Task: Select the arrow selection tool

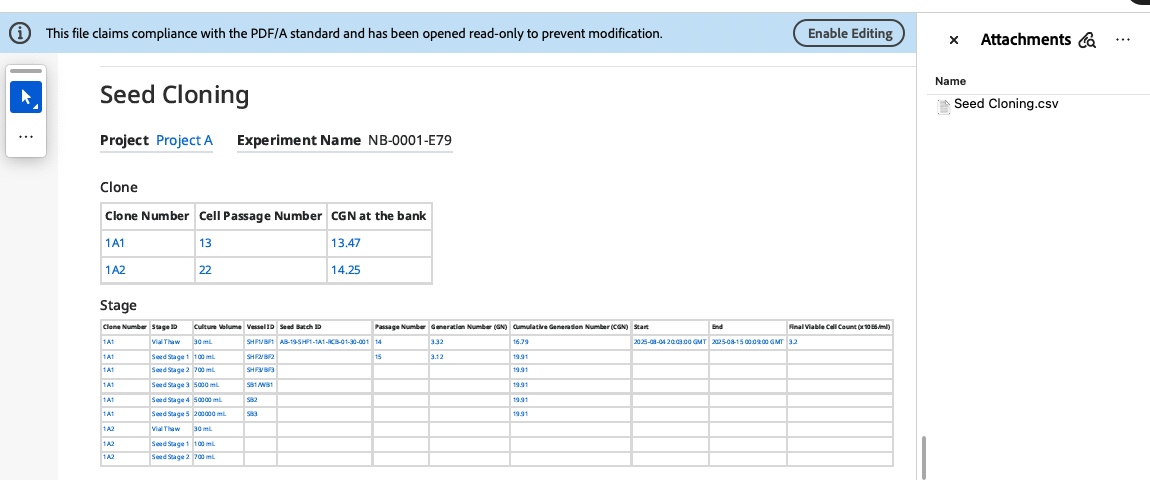Action: [x=26, y=98]
